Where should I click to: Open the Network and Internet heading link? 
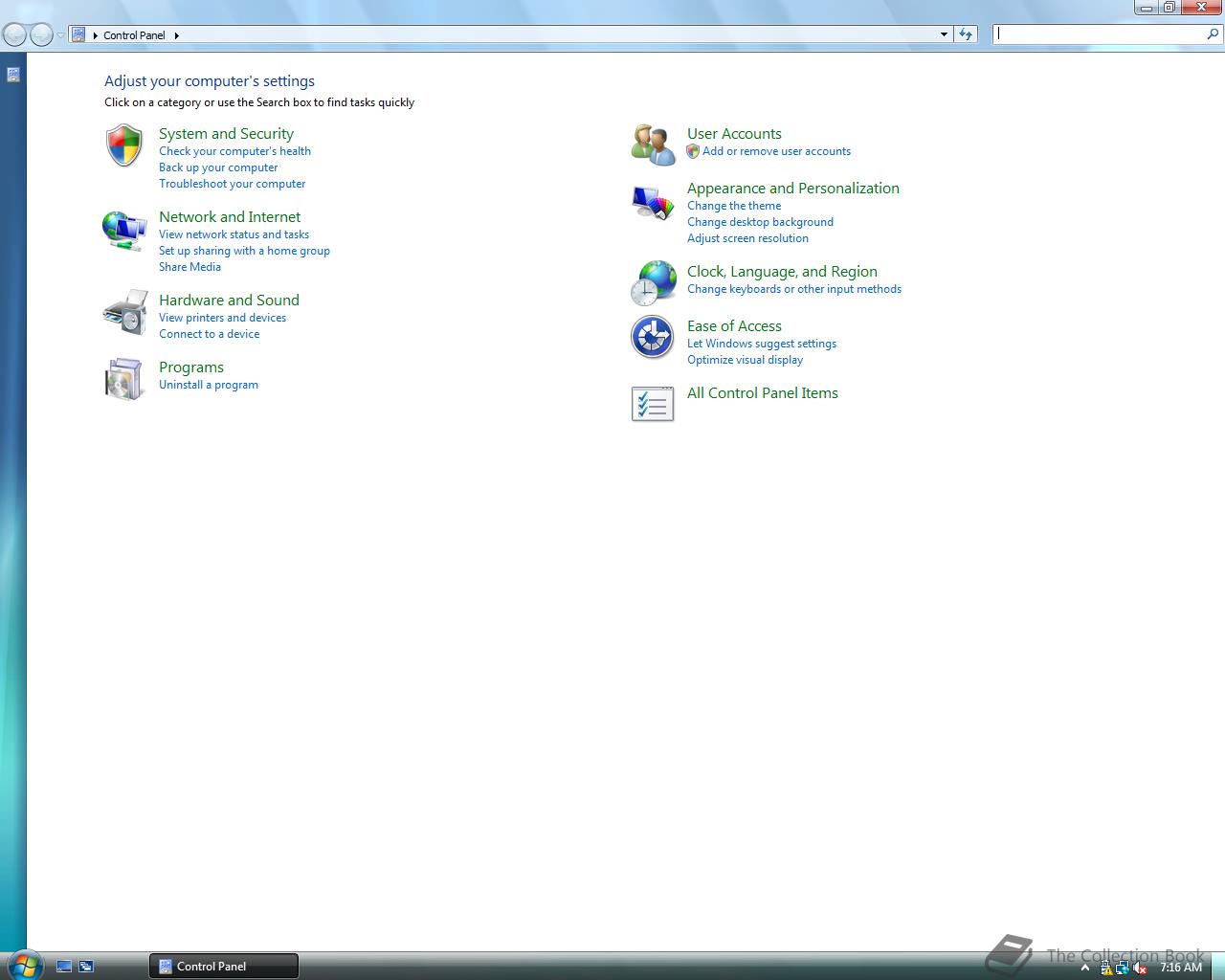pos(230,217)
